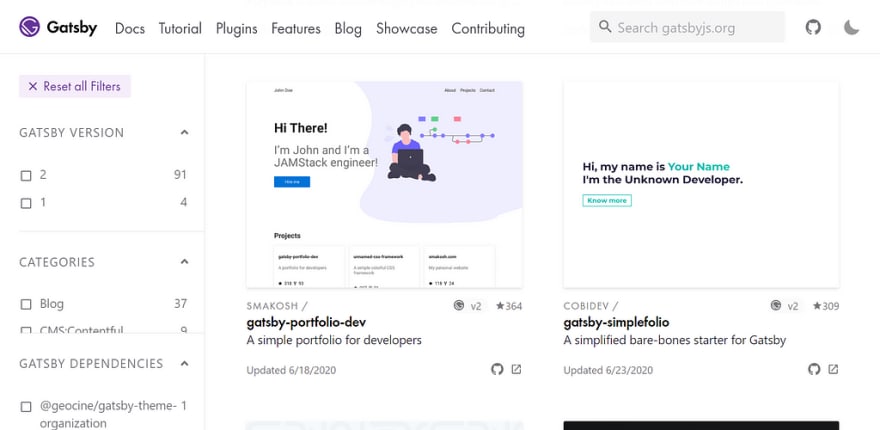Toggle dark mode moon icon
The width and height of the screenshot is (880, 430).
click(851, 27)
